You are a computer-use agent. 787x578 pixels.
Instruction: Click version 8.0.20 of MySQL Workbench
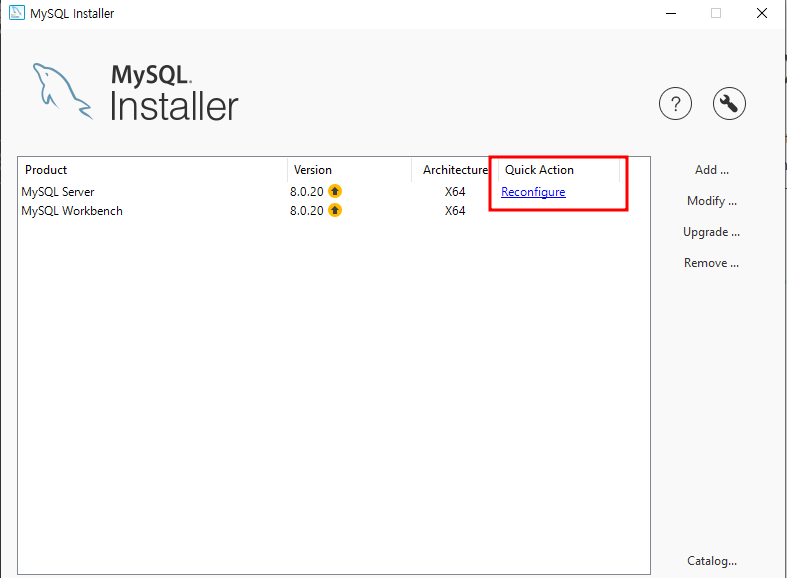point(306,211)
